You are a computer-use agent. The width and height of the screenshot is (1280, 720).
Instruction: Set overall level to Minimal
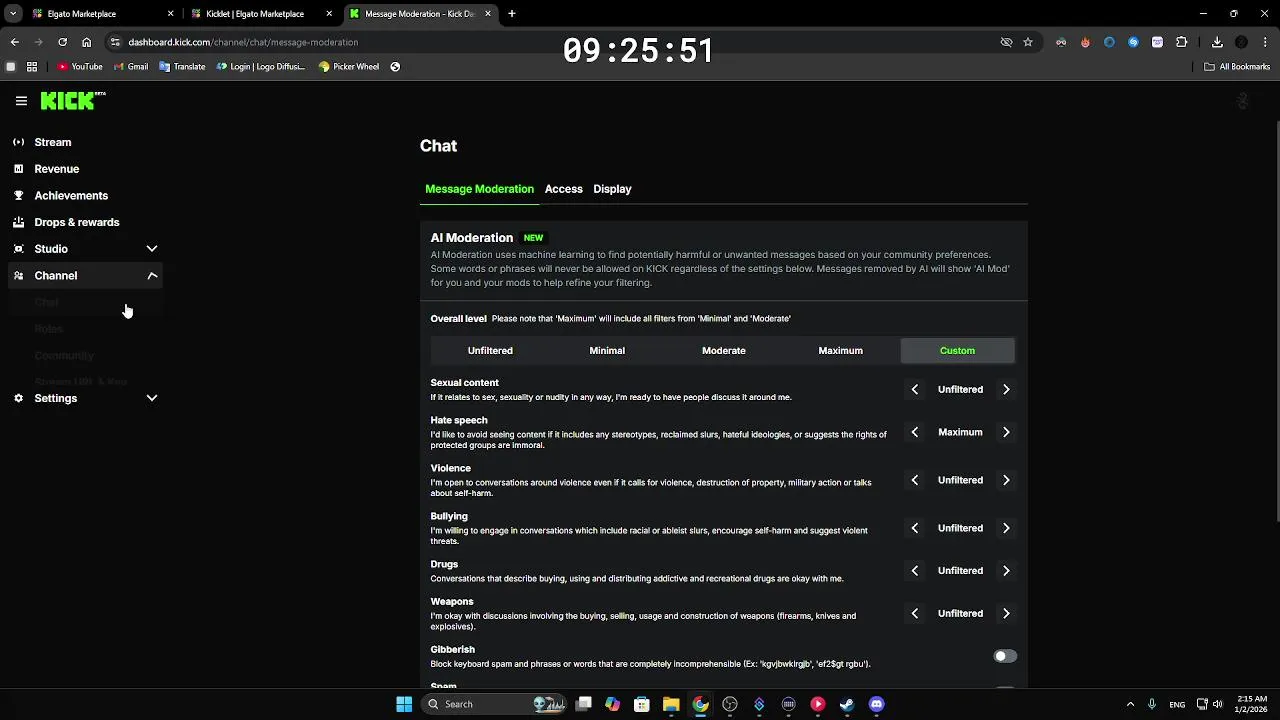(607, 351)
